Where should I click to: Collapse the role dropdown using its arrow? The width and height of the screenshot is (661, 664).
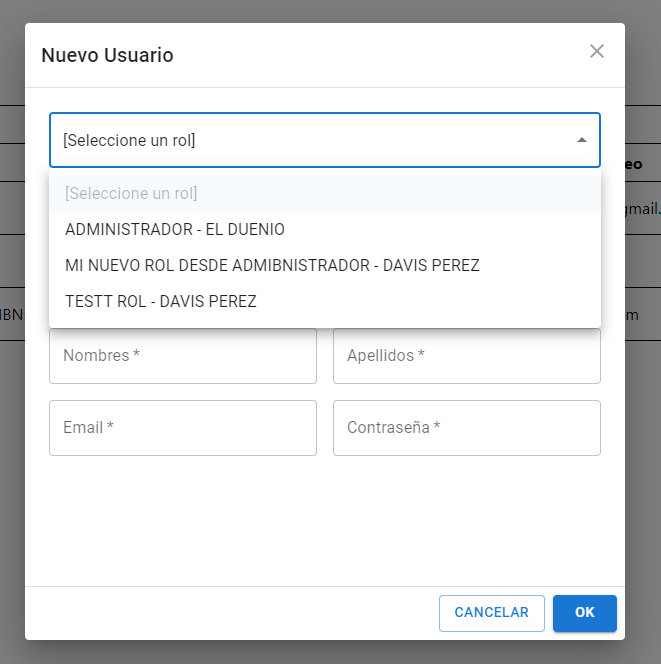click(x=581, y=140)
